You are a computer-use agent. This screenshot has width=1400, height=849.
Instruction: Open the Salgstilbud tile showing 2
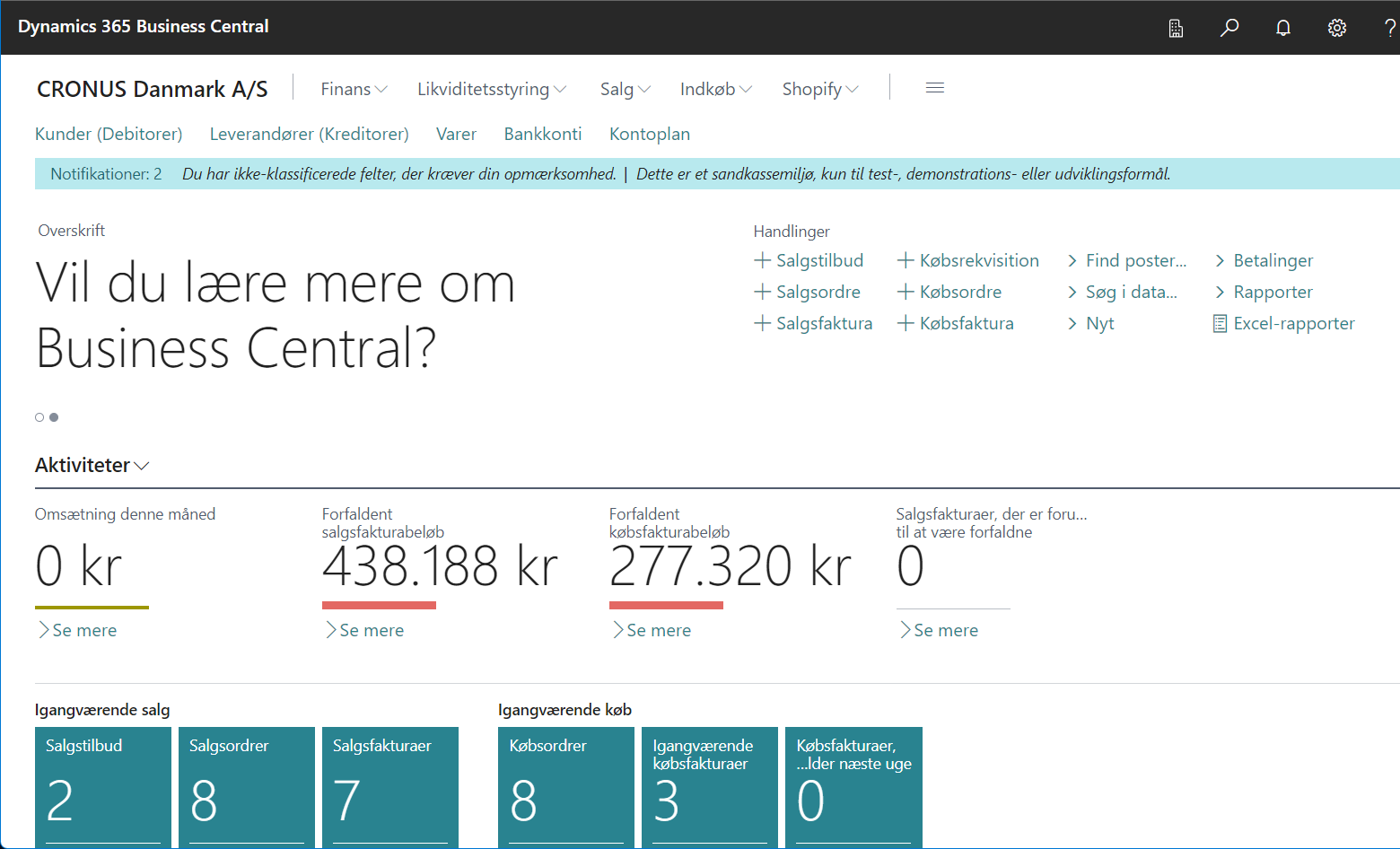[103, 787]
